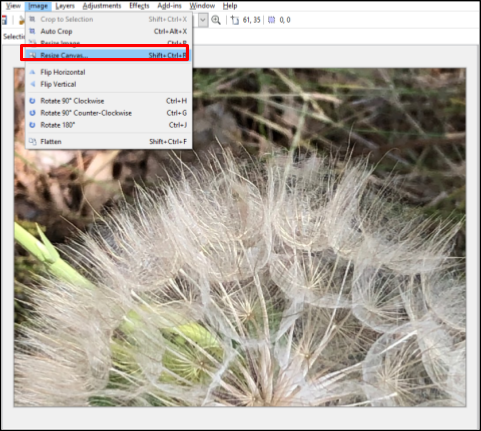Choose Flip Horizontal menu entry
The image size is (481, 431).
coord(108,72)
